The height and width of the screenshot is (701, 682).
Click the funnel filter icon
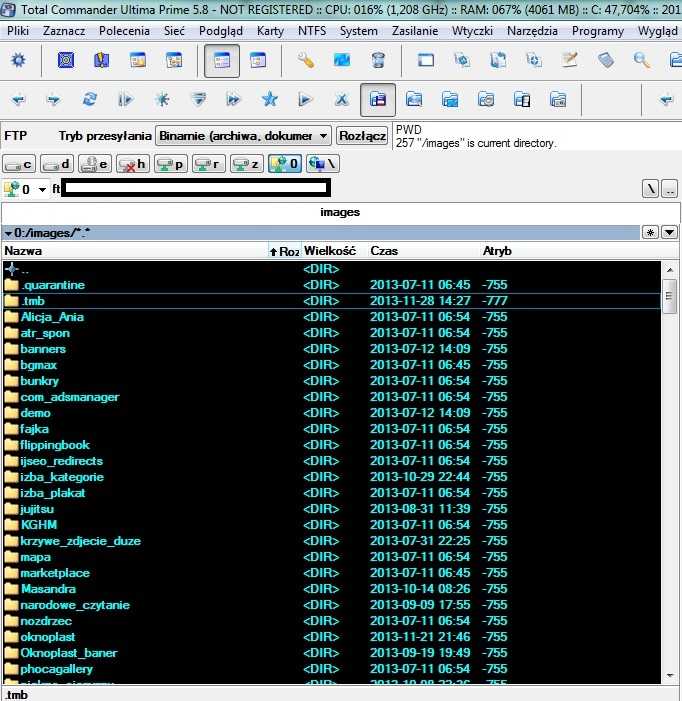click(x=198, y=99)
